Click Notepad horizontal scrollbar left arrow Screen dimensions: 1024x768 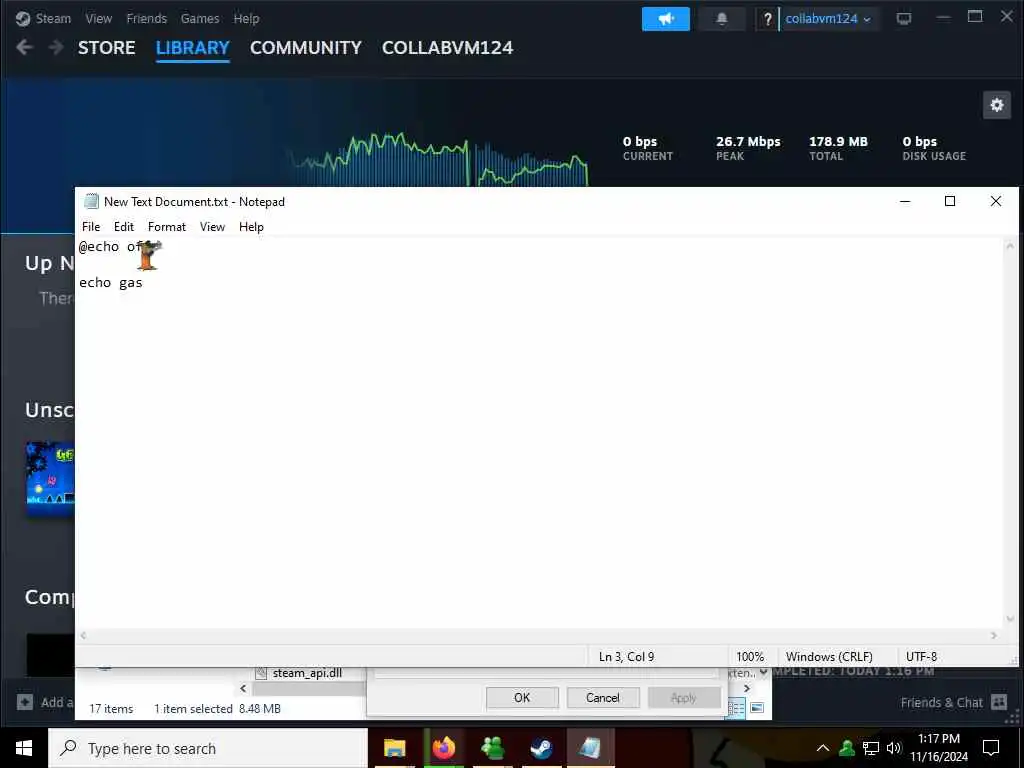(83, 635)
